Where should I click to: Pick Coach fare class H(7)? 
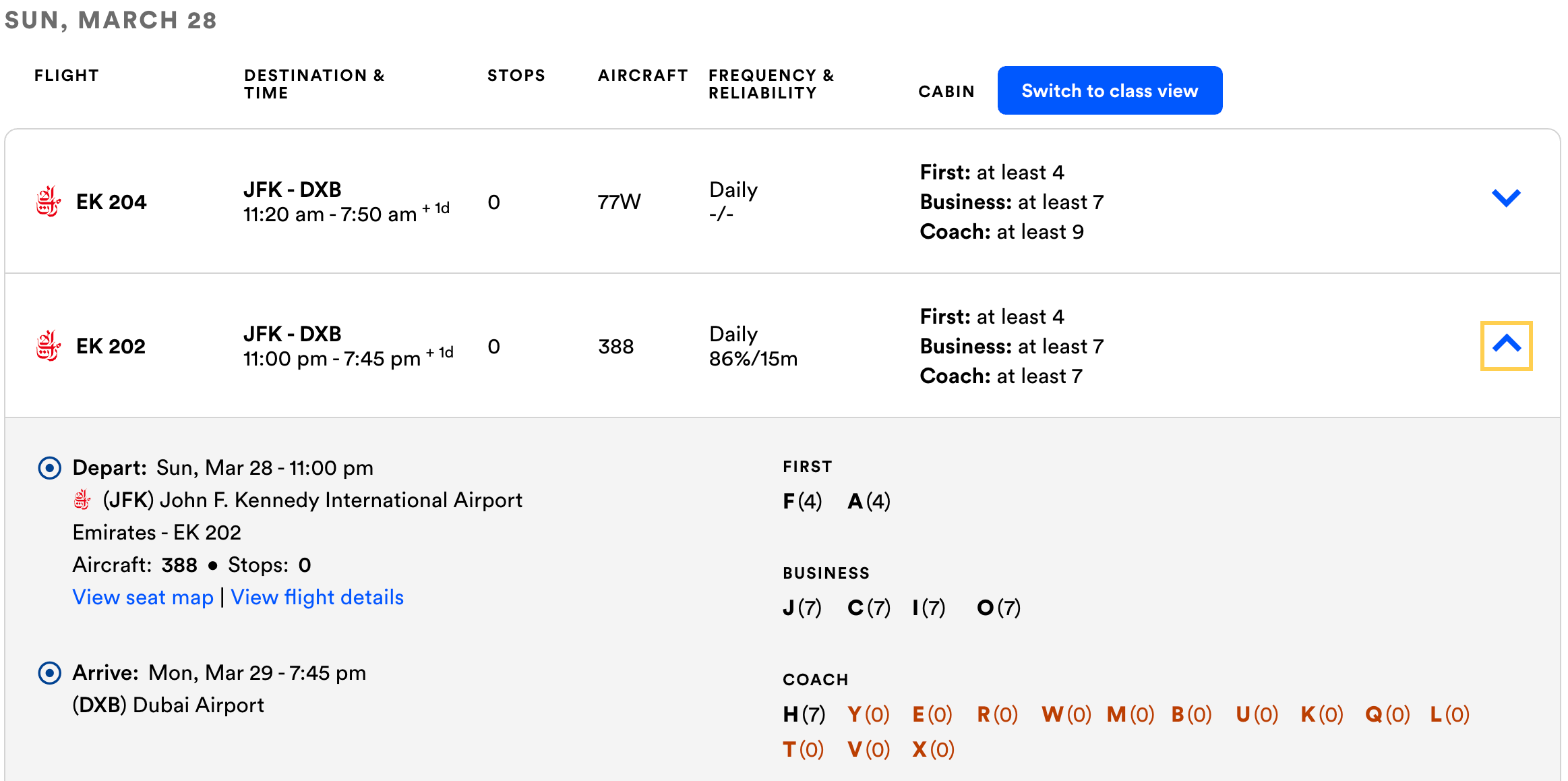coord(804,714)
